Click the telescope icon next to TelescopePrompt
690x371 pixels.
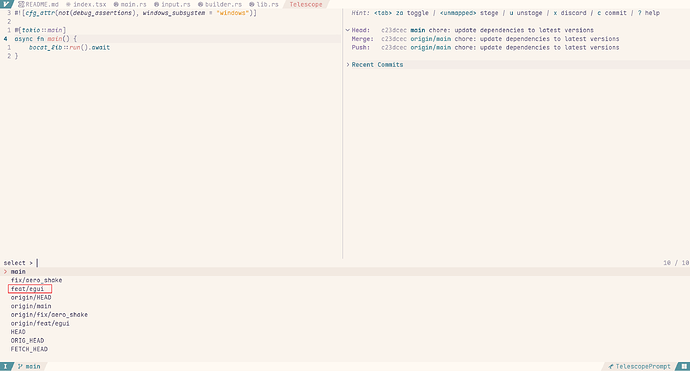click(611, 366)
